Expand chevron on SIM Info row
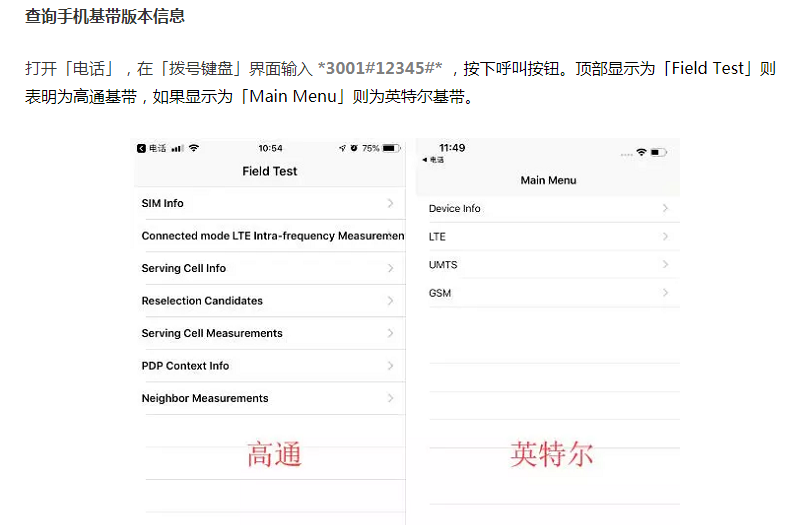 coord(390,203)
